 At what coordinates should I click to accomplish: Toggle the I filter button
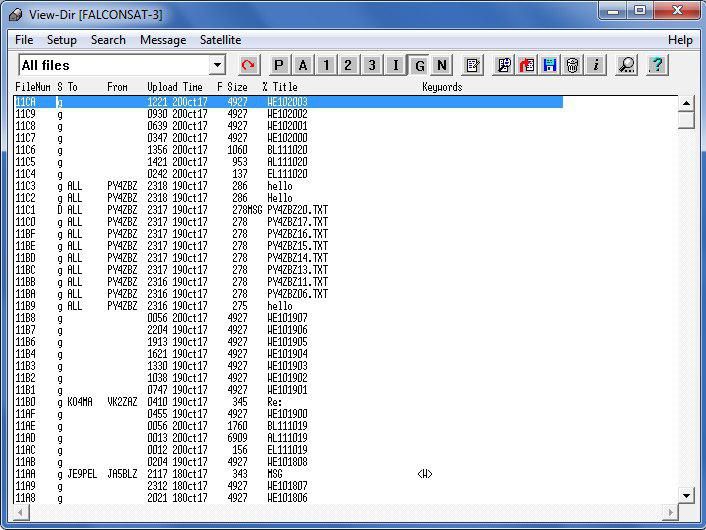[x=395, y=65]
